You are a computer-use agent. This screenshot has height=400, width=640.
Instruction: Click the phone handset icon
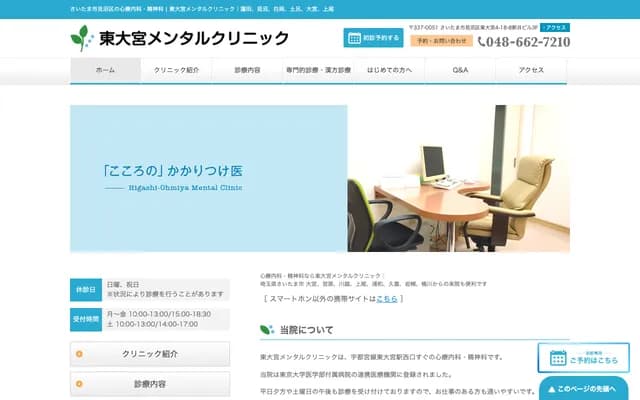point(481,42)
